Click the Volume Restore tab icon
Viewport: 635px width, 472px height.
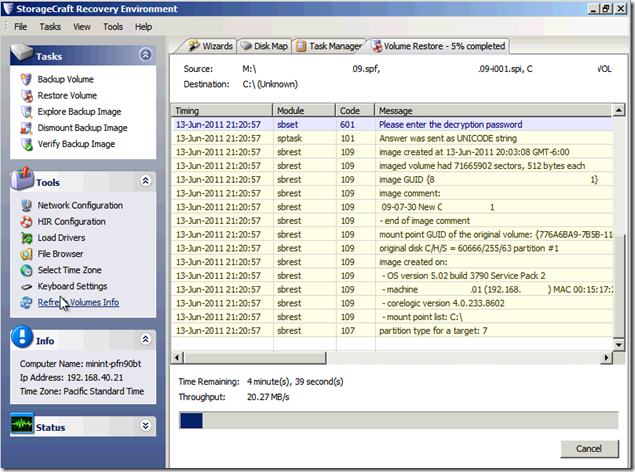coord(377,46)
